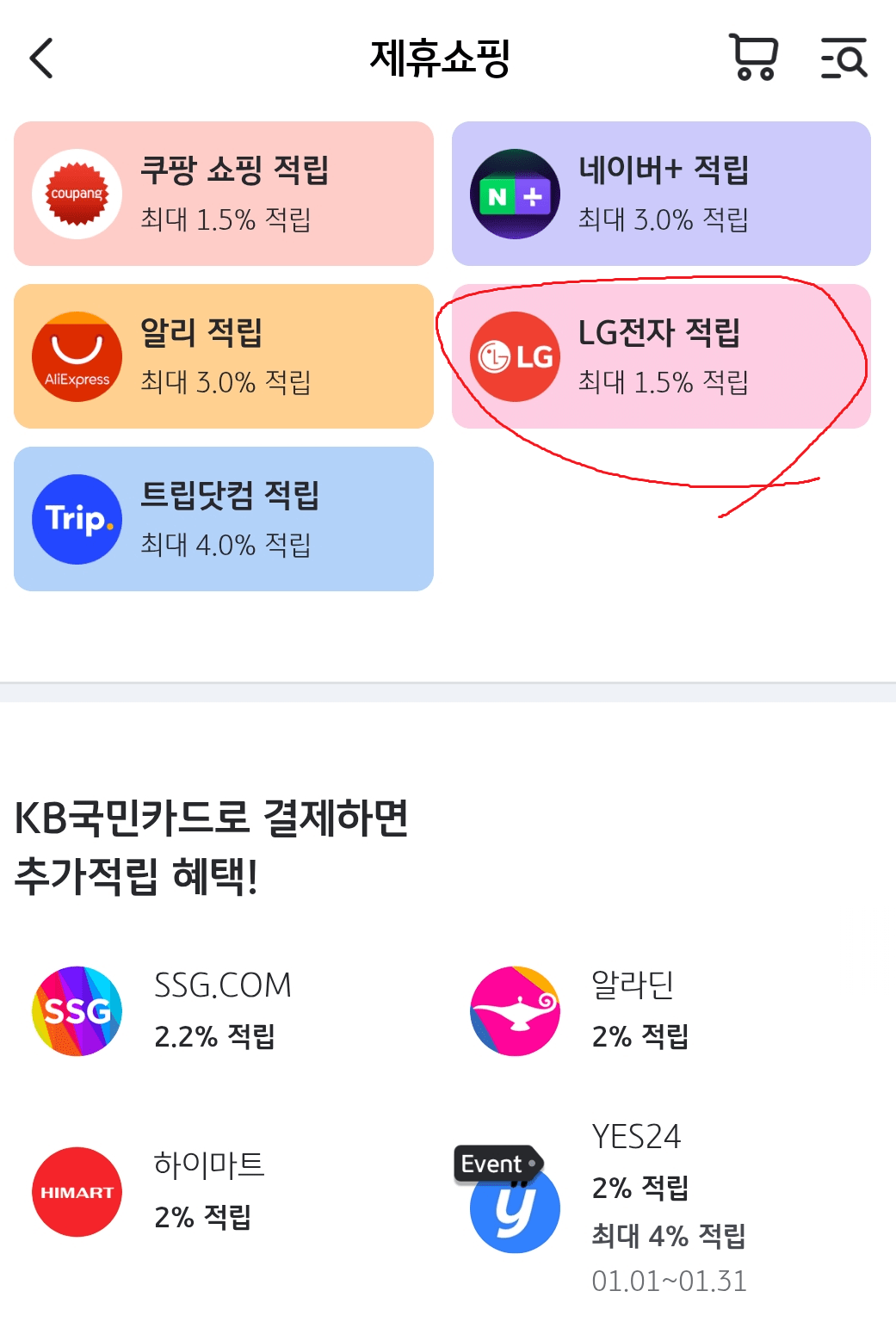
Task: Open 하이마트 2% 적립 link
Action: [208, 1192]
